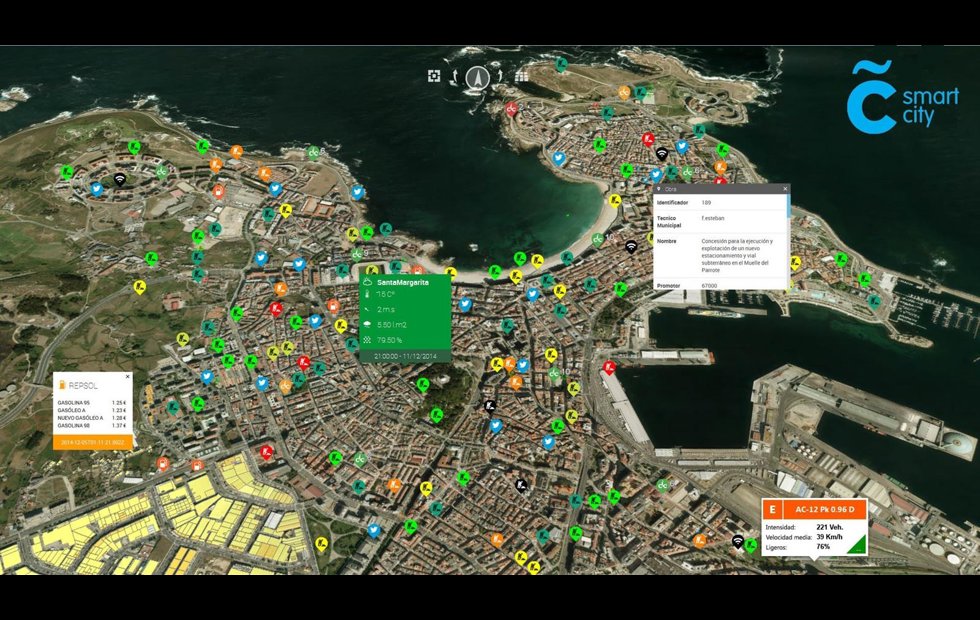The width and height of the screenshot is (980, 620).
Task: Click the smart city logo
Action: click(x=902, y=96)
